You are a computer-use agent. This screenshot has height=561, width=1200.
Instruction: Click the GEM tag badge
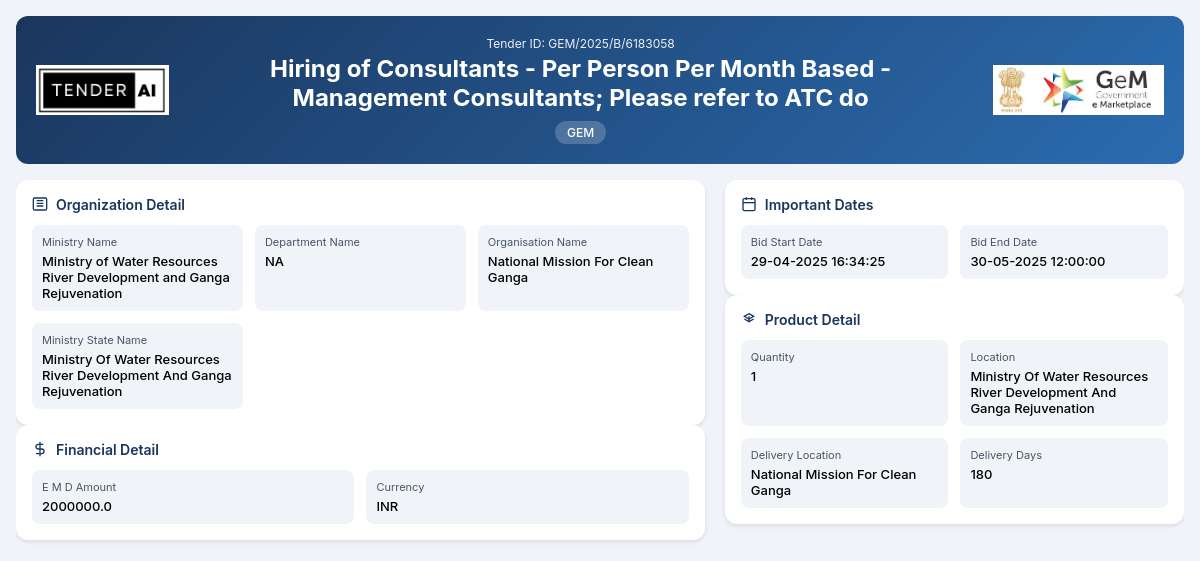pos(580,132)
